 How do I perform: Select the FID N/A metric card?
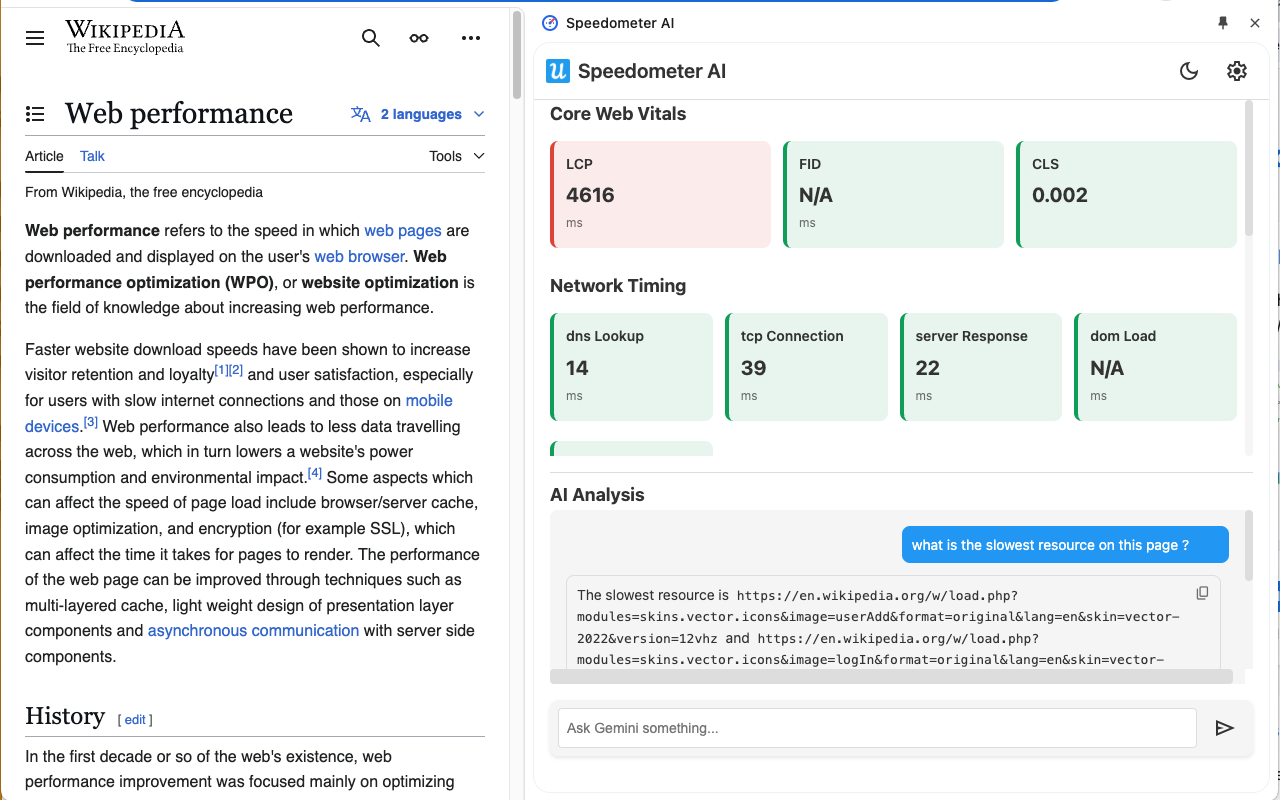tap(894, 194)
